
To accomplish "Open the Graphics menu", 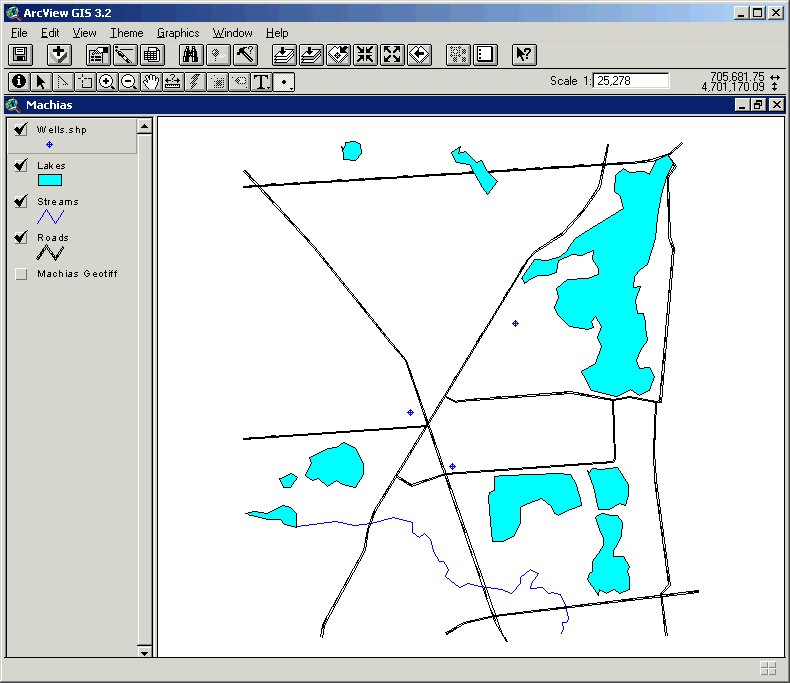I will (178, 33).
